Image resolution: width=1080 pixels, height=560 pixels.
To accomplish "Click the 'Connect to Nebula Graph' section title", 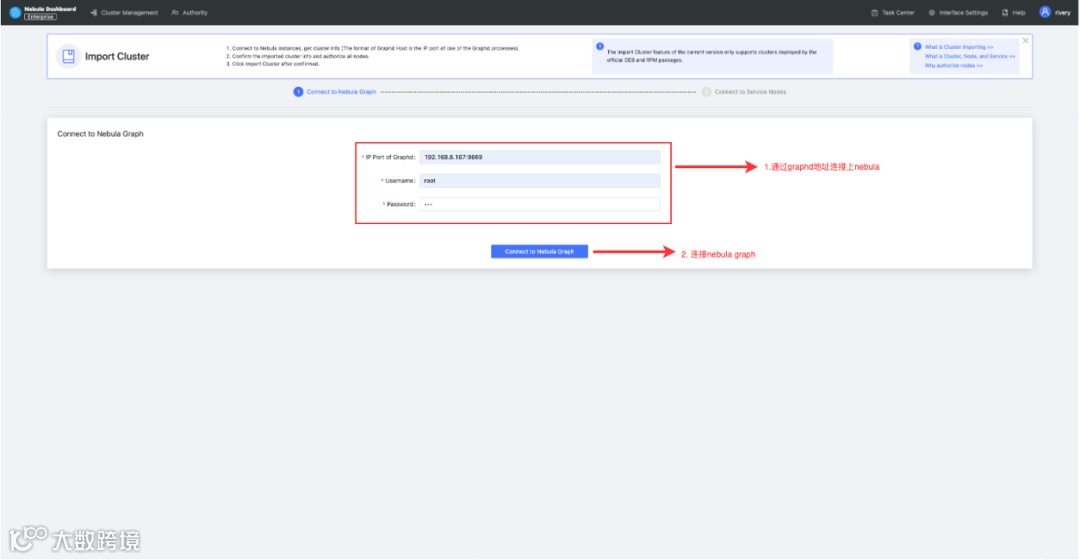I will tap(101, 134).
